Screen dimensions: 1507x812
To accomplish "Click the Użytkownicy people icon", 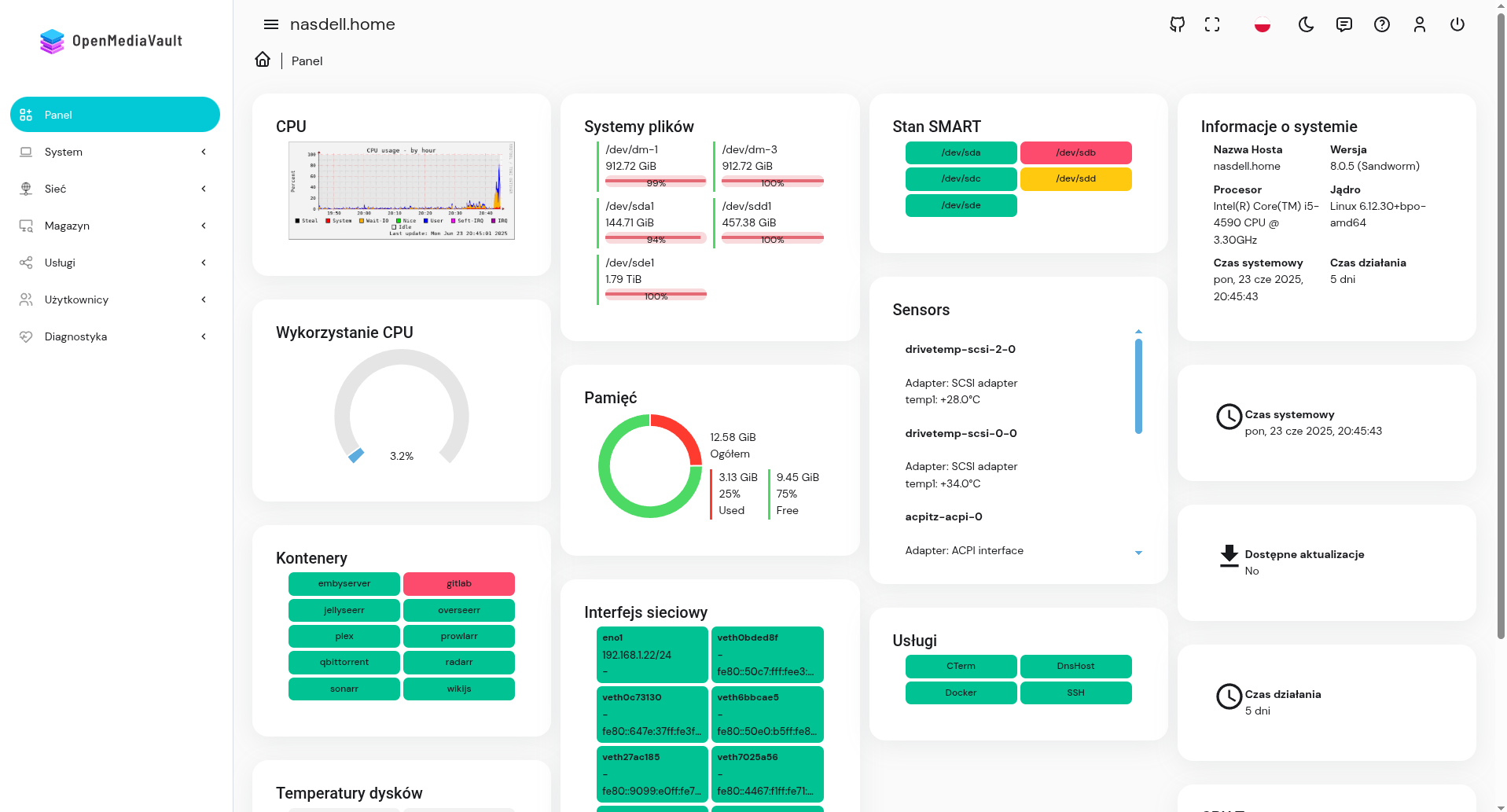I will click(26, 299).
